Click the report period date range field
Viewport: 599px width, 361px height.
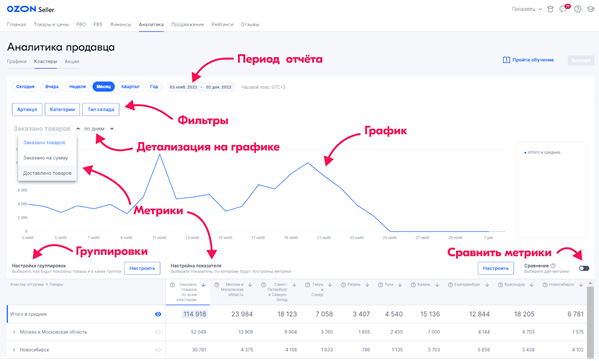tap(201, 87)
